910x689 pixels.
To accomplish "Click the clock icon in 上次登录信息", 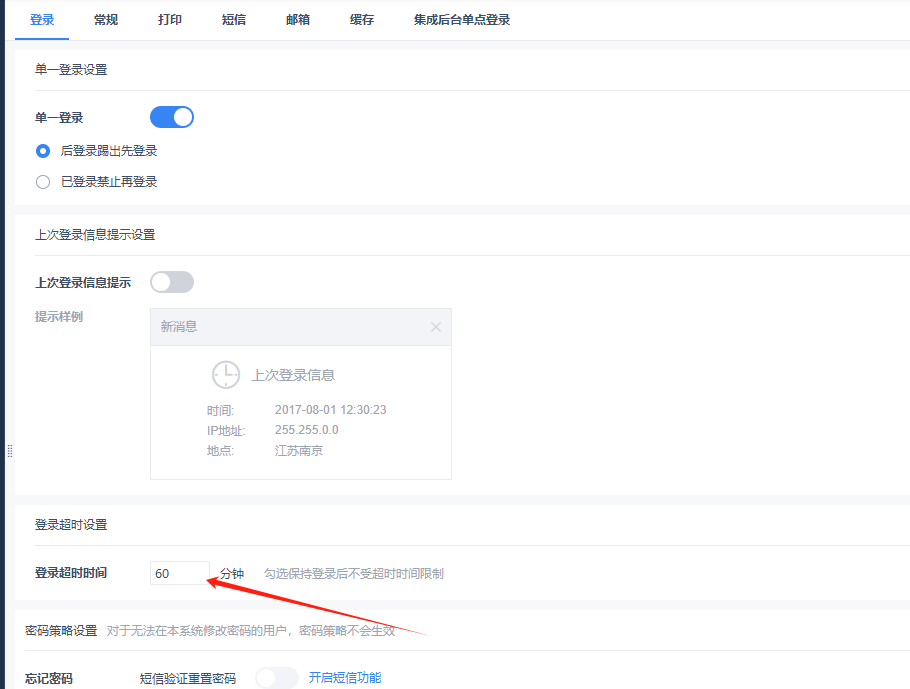I will (x=226, y=374).
